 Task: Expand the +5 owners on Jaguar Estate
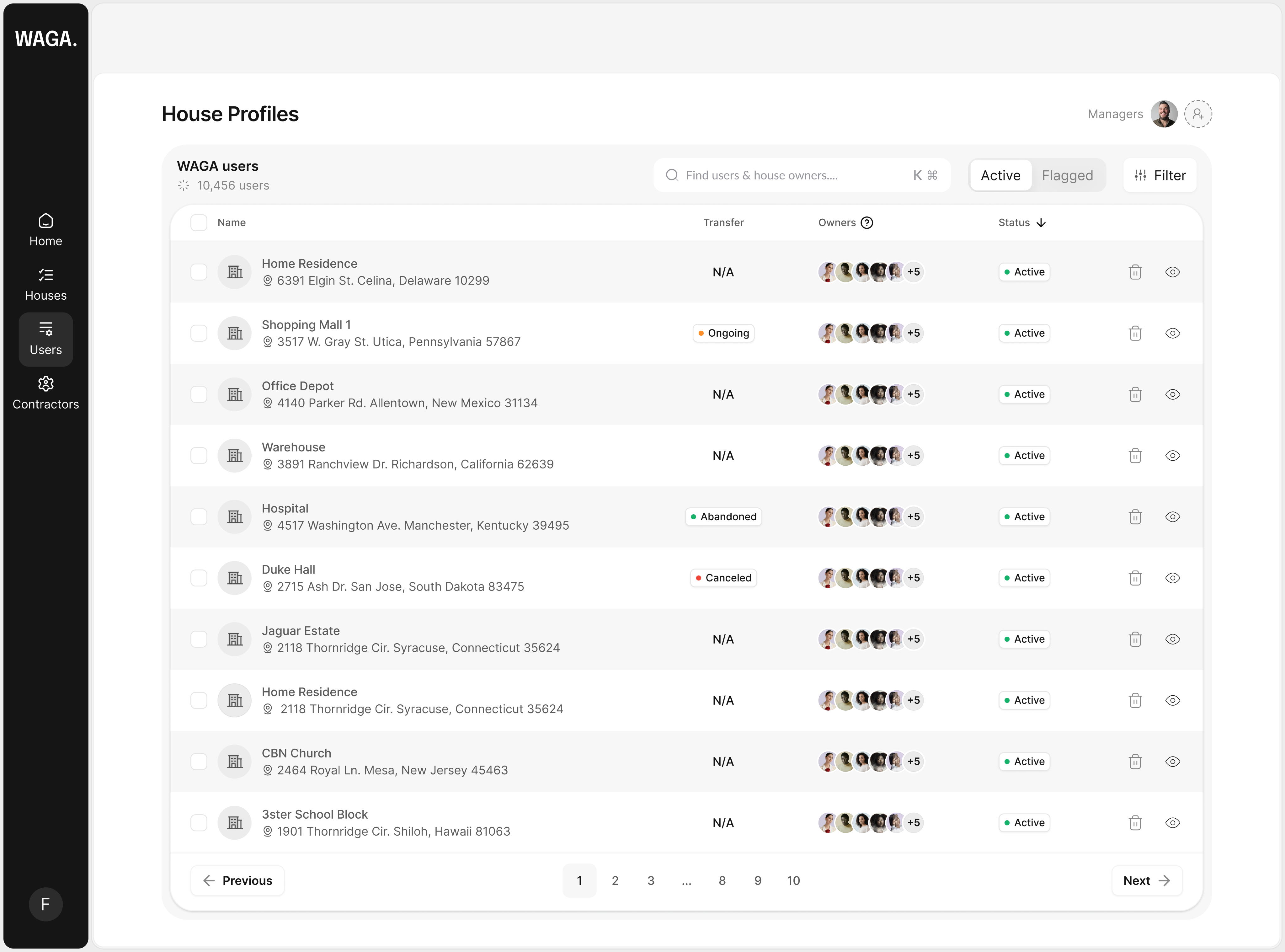[913, 639]
